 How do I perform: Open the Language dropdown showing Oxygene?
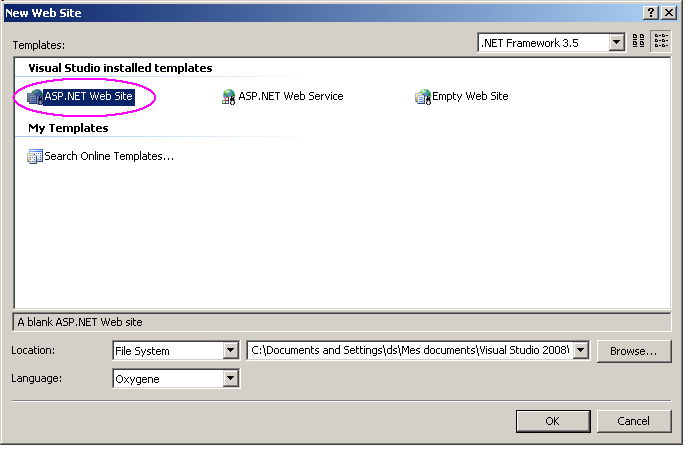click(x=230, y=379)
